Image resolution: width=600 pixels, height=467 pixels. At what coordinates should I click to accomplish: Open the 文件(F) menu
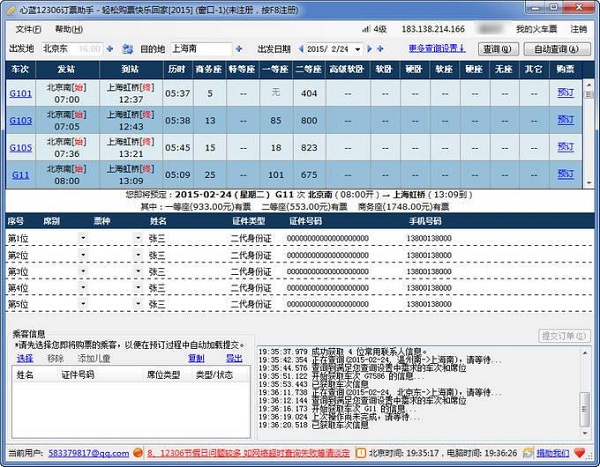pyautogui.click(x=26, y=29)
